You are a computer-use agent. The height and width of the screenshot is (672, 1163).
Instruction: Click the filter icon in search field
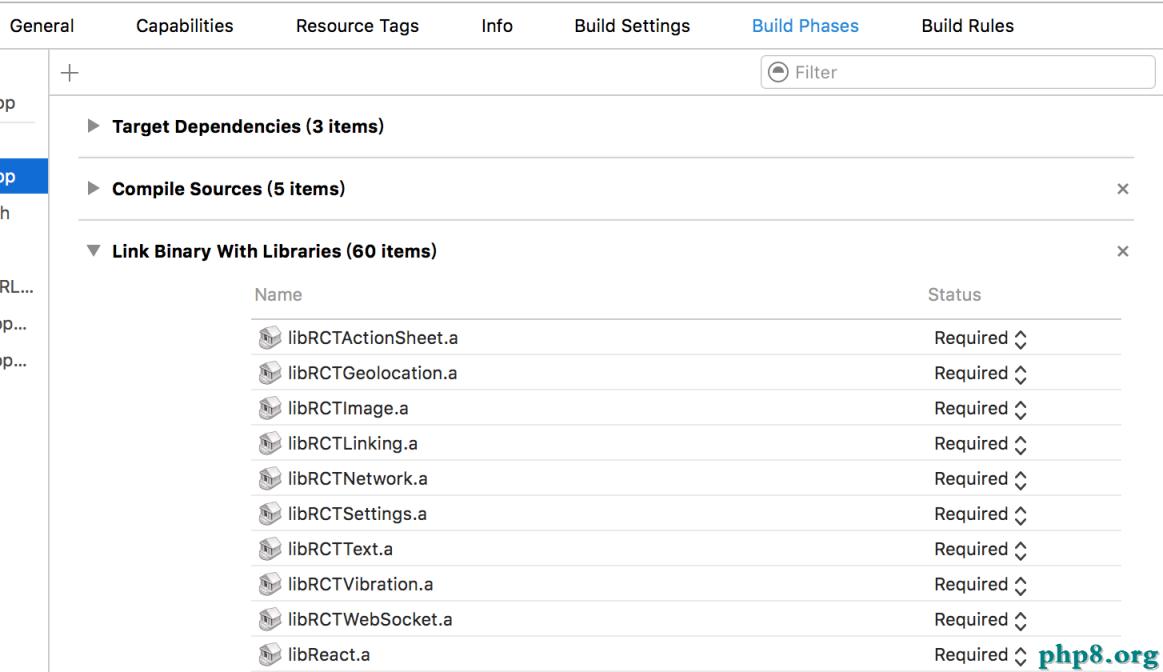point(777,72)
